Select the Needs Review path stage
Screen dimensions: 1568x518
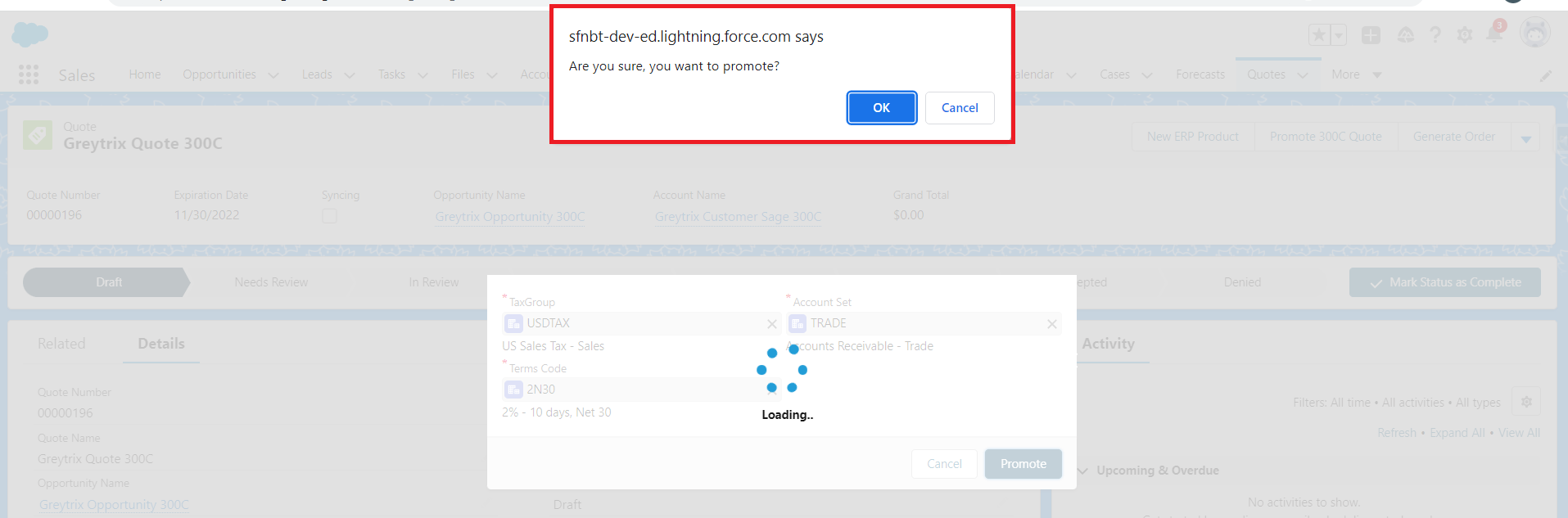click(x=271, y=282)
